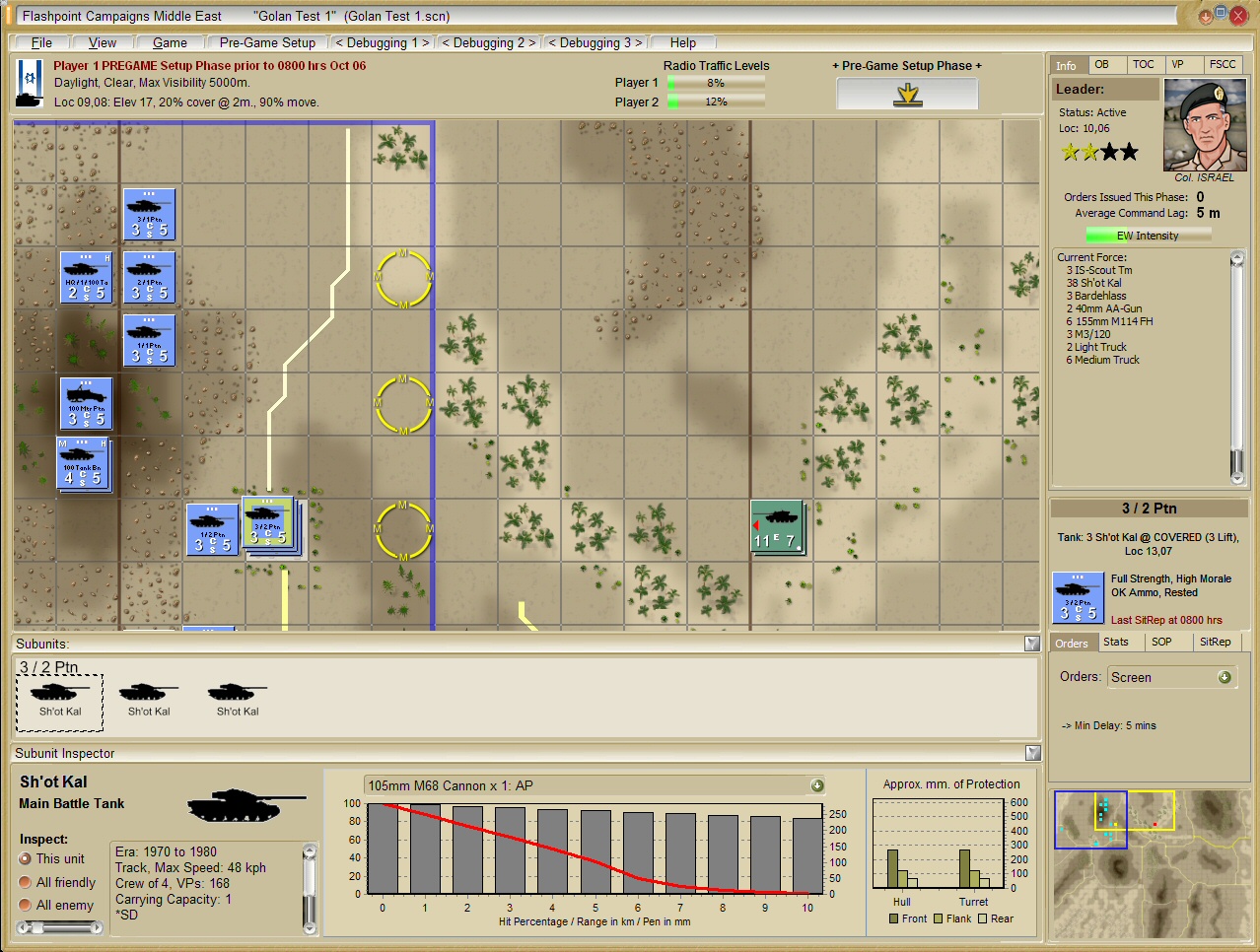Select the second Sh'ot Kal subunit
1260x952 pixels.
pos(149,699)
